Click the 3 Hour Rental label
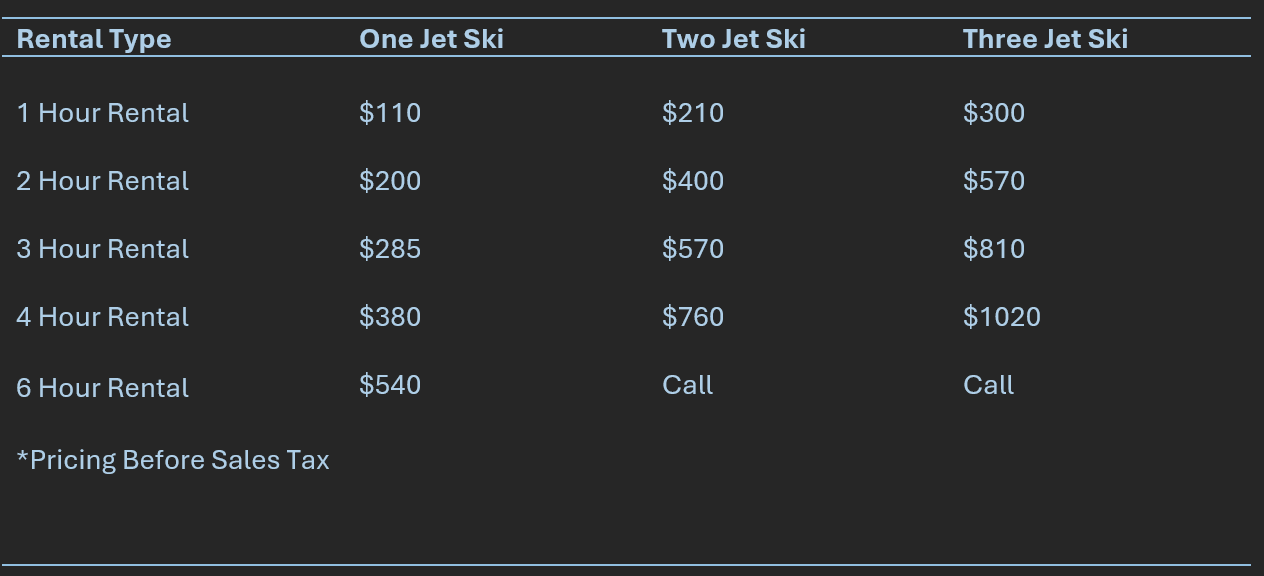Image resolution: width=1264 pixels, height=576 pixels. tap(103, 249)
